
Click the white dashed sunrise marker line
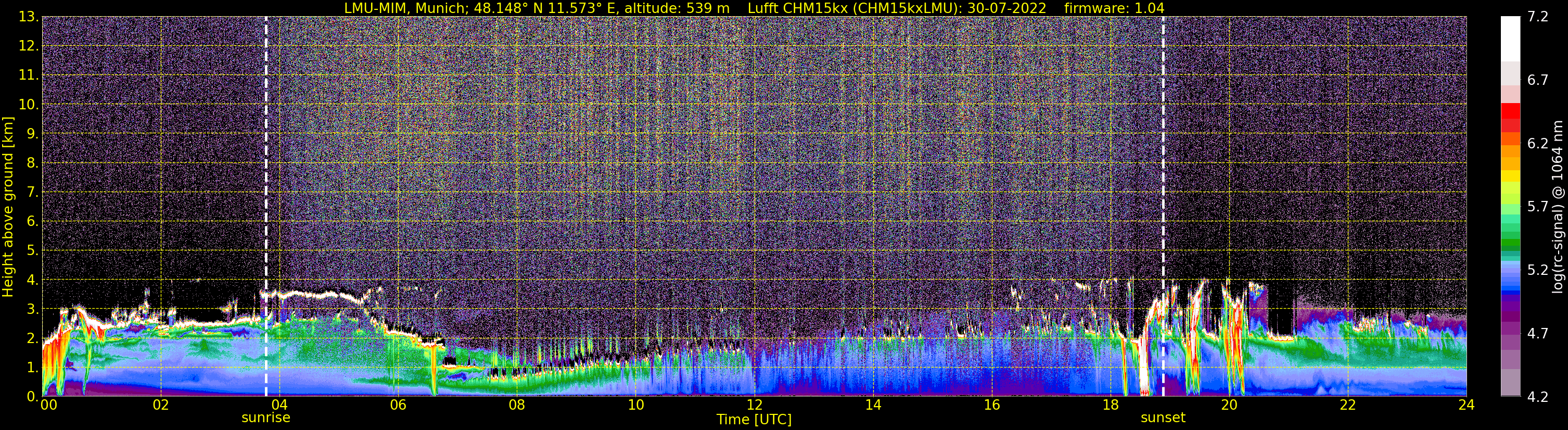(x=266, y=207)
